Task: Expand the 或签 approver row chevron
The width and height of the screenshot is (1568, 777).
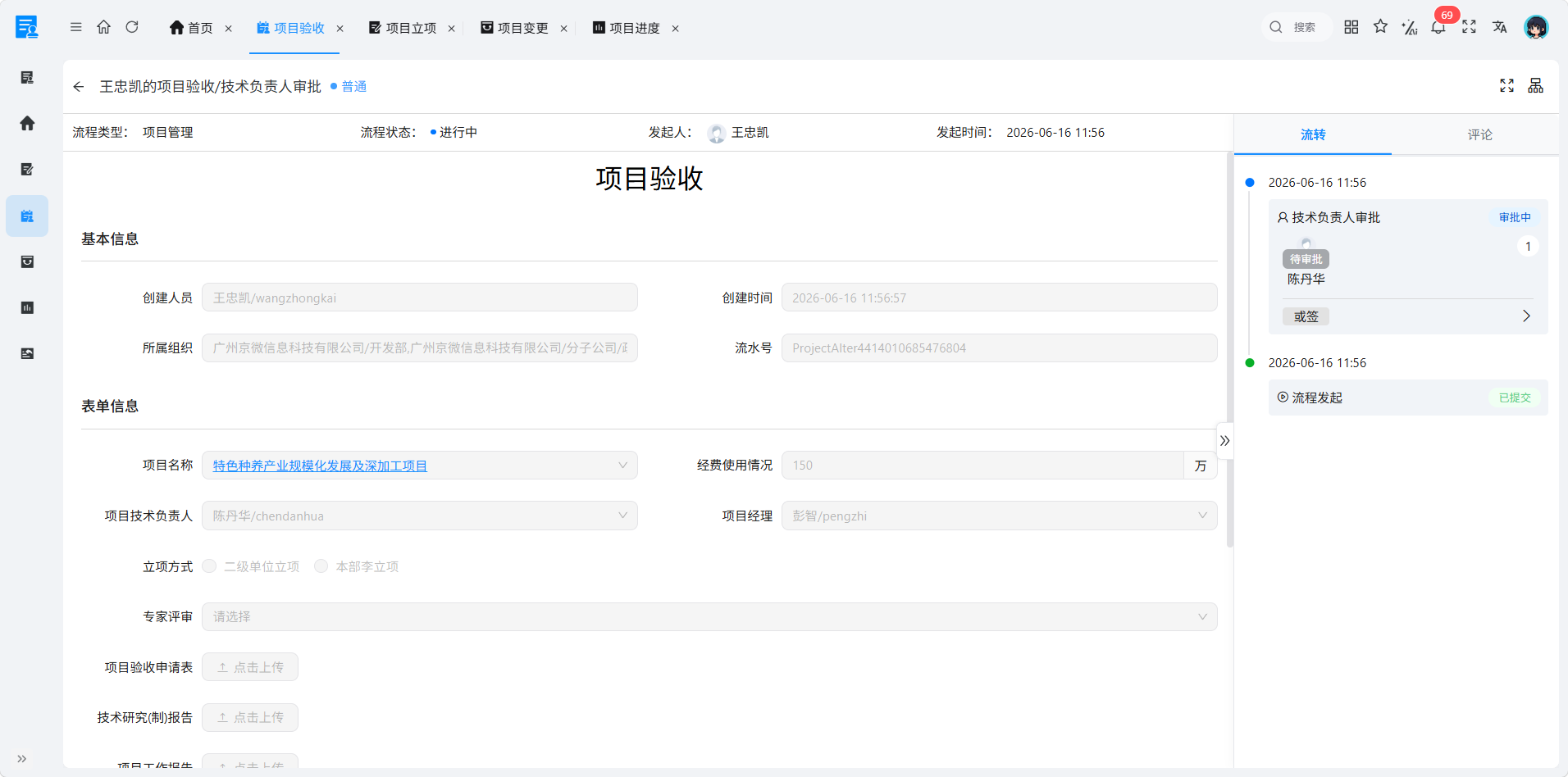Action: pyautogui.click(x=1526, y=316)
